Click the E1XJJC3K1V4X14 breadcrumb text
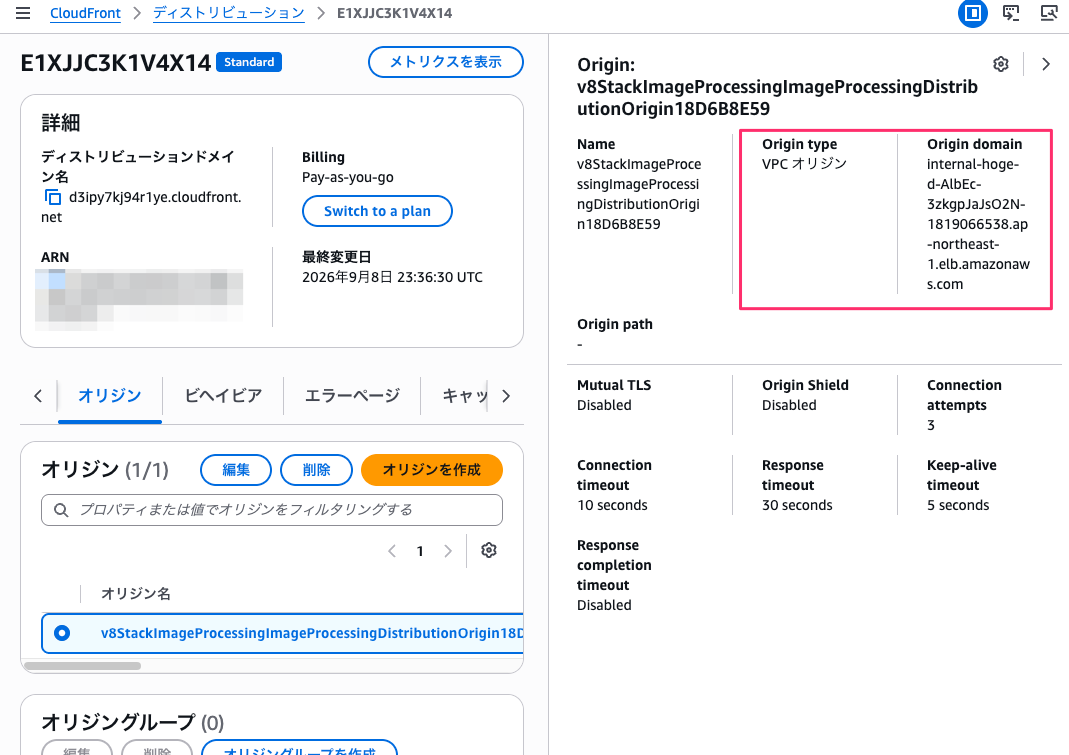This screenshot has width=1069, height=755. pos(395,13)
